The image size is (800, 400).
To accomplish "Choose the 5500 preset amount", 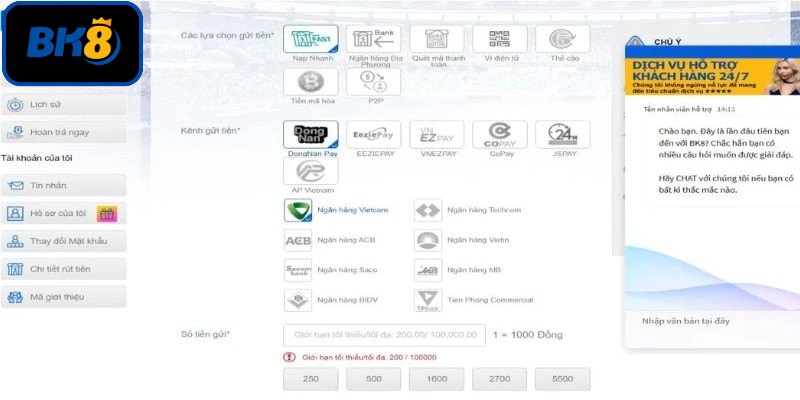I will pyautogui.click(x=563, y=379).
